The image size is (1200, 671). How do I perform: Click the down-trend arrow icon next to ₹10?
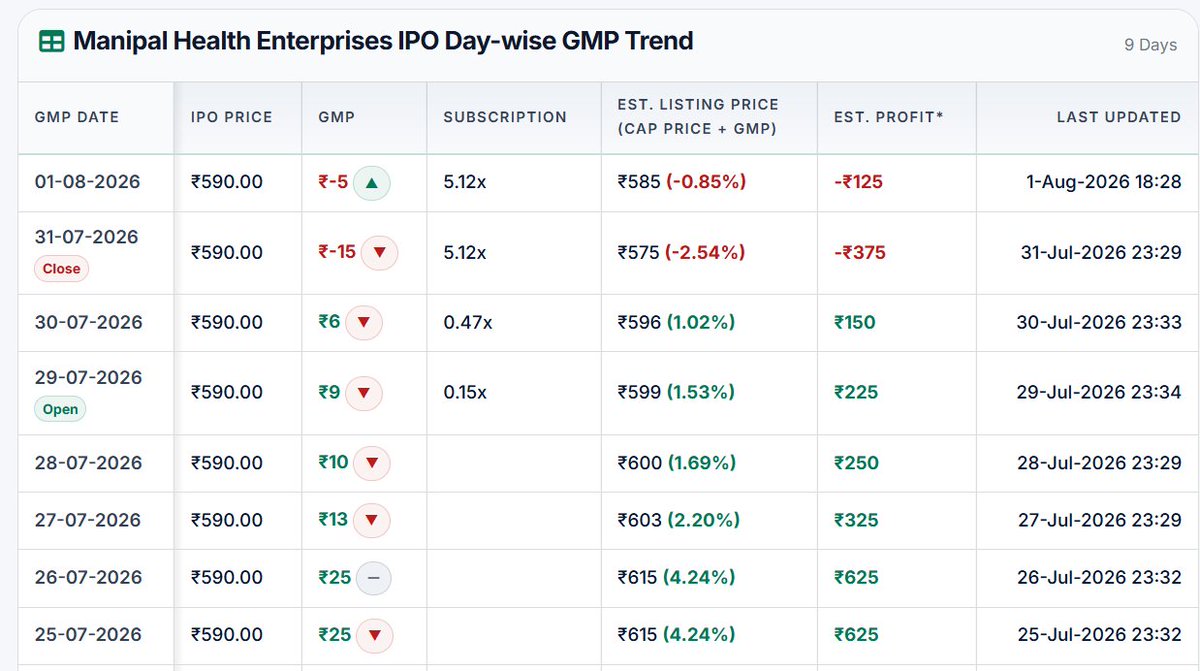tap(372, 463)
